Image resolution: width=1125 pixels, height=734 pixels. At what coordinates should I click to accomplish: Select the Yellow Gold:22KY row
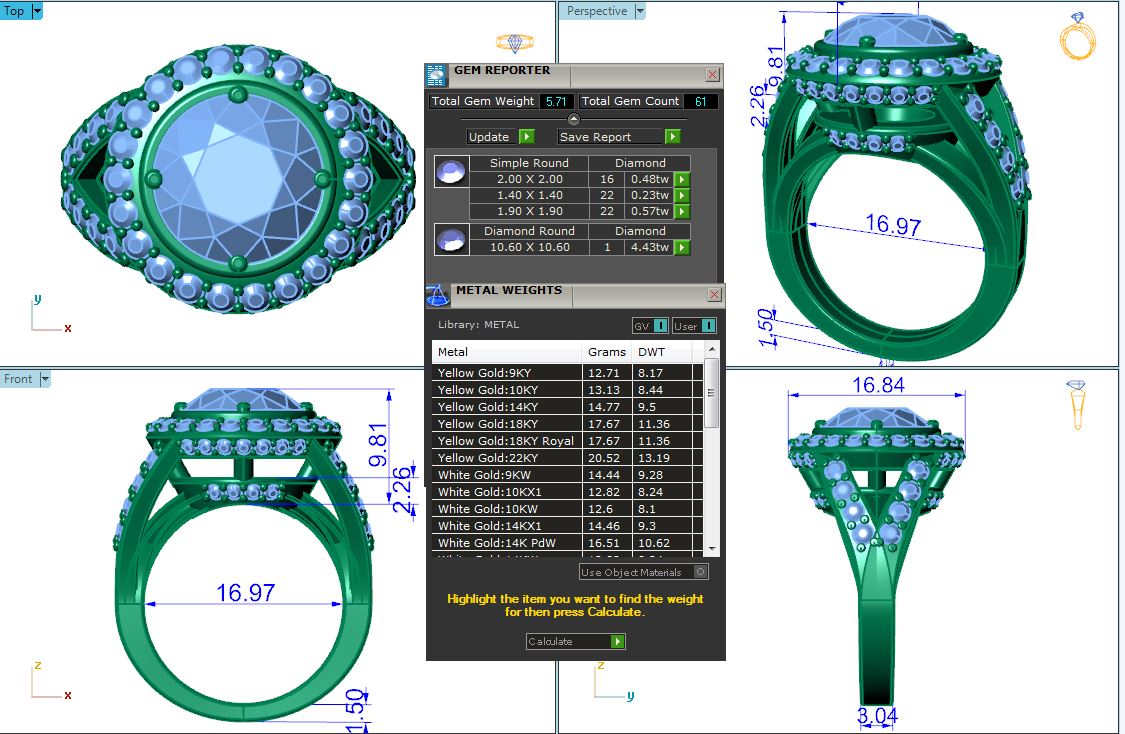click(568, 458)
